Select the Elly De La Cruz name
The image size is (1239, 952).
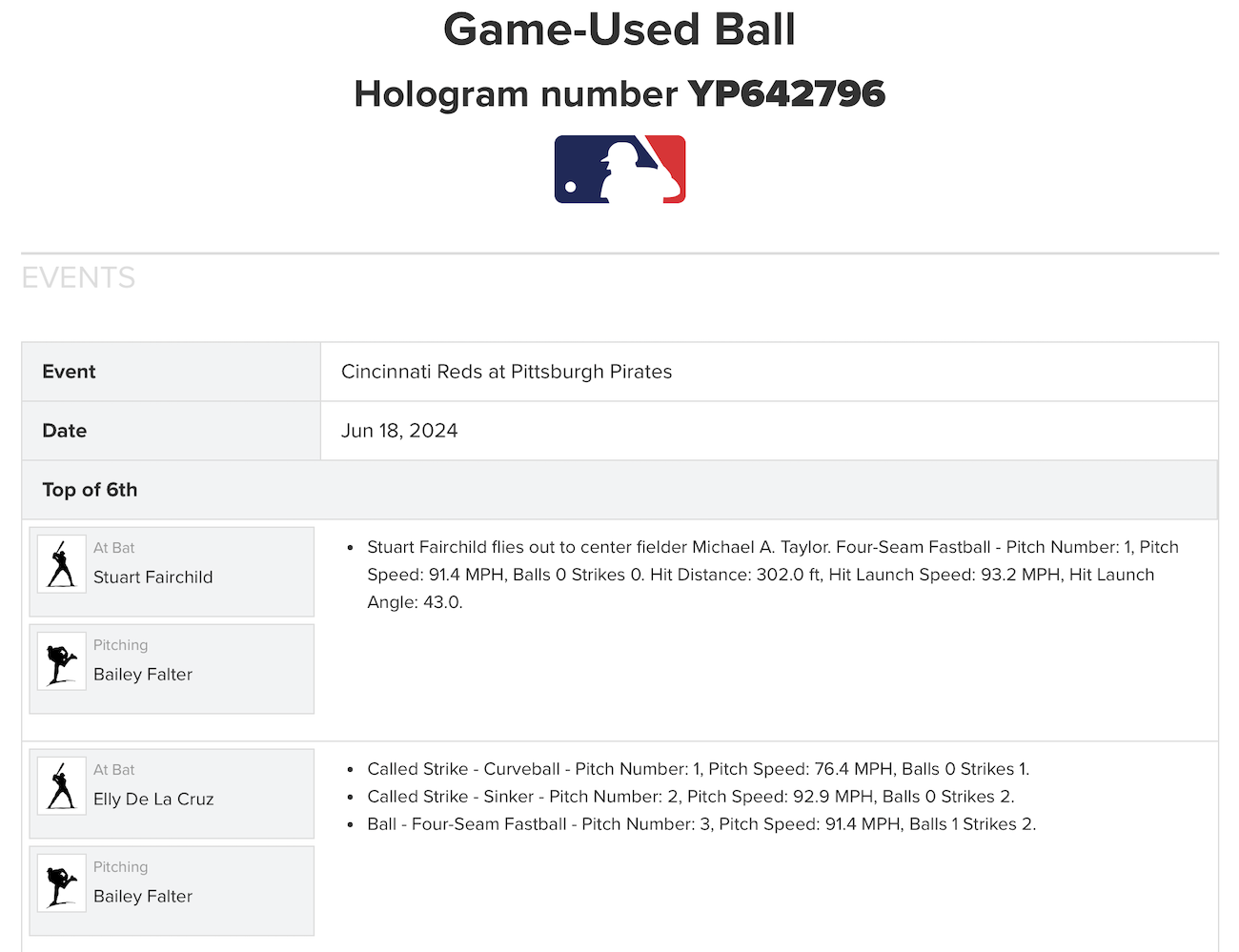[153, 799]
